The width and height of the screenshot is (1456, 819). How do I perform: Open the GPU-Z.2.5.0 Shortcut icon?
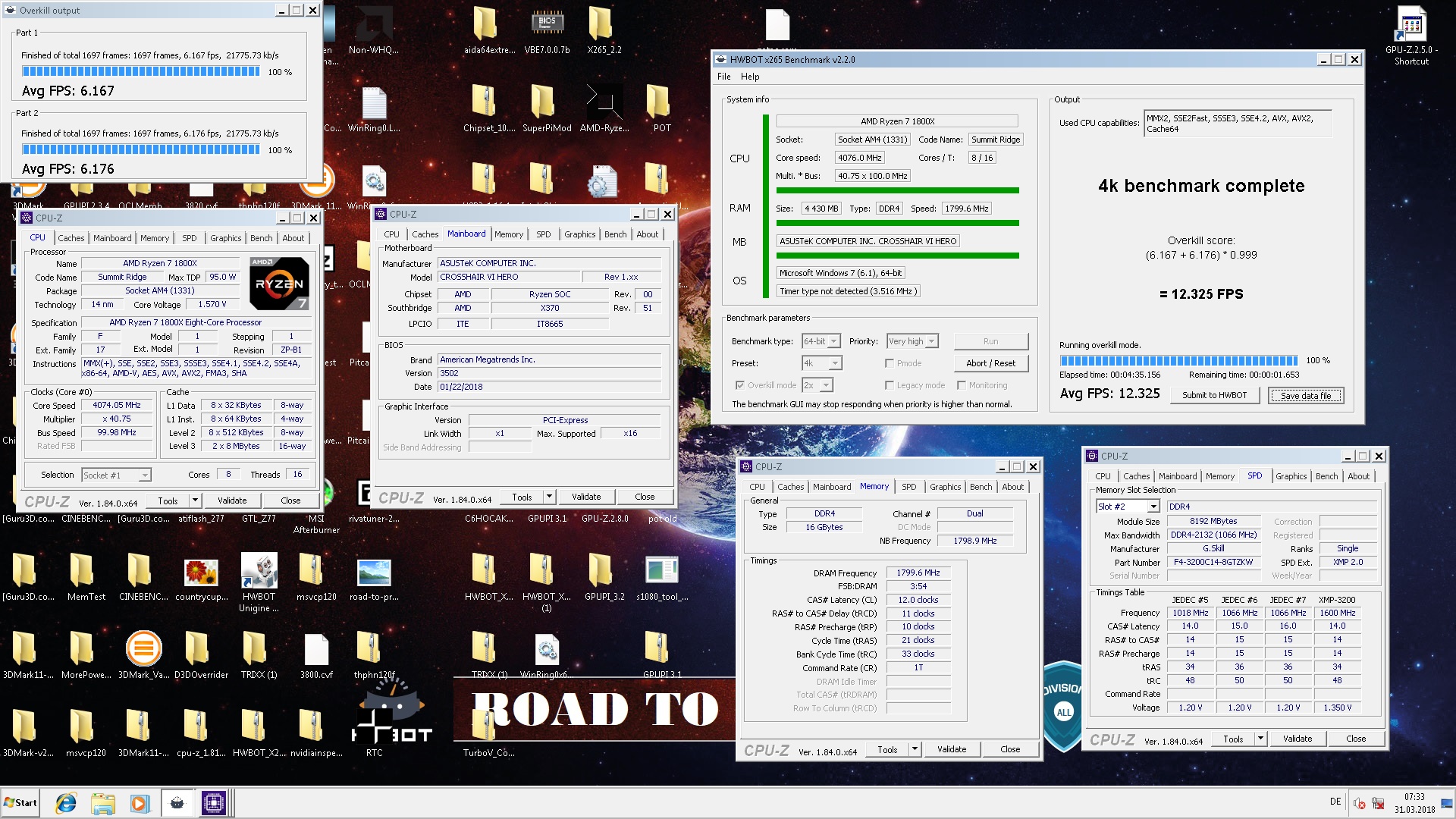(x=1411, y=34)
